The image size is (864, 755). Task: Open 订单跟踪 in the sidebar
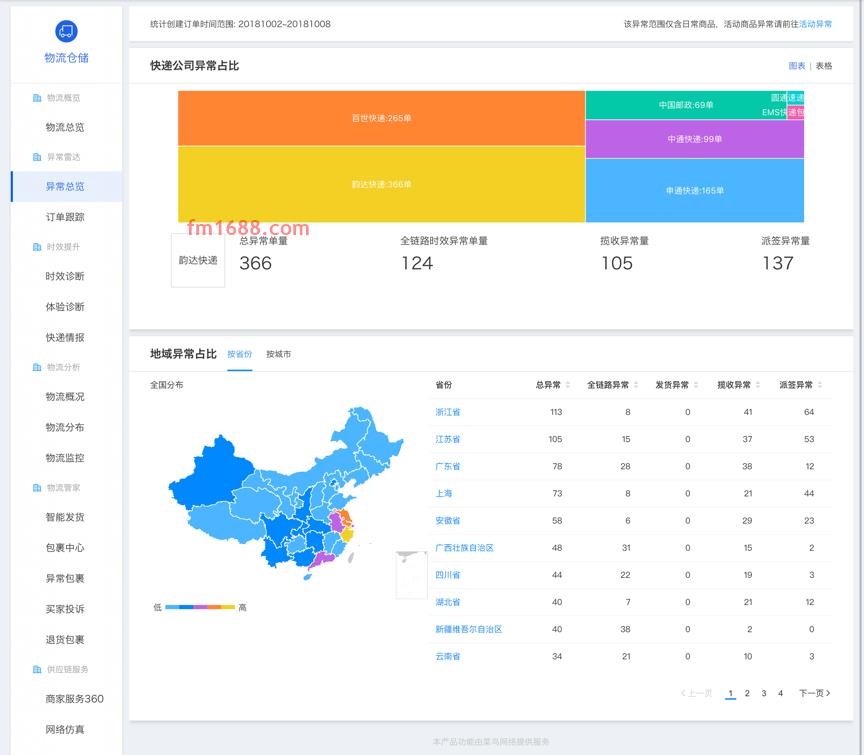[x=65, y=217]
